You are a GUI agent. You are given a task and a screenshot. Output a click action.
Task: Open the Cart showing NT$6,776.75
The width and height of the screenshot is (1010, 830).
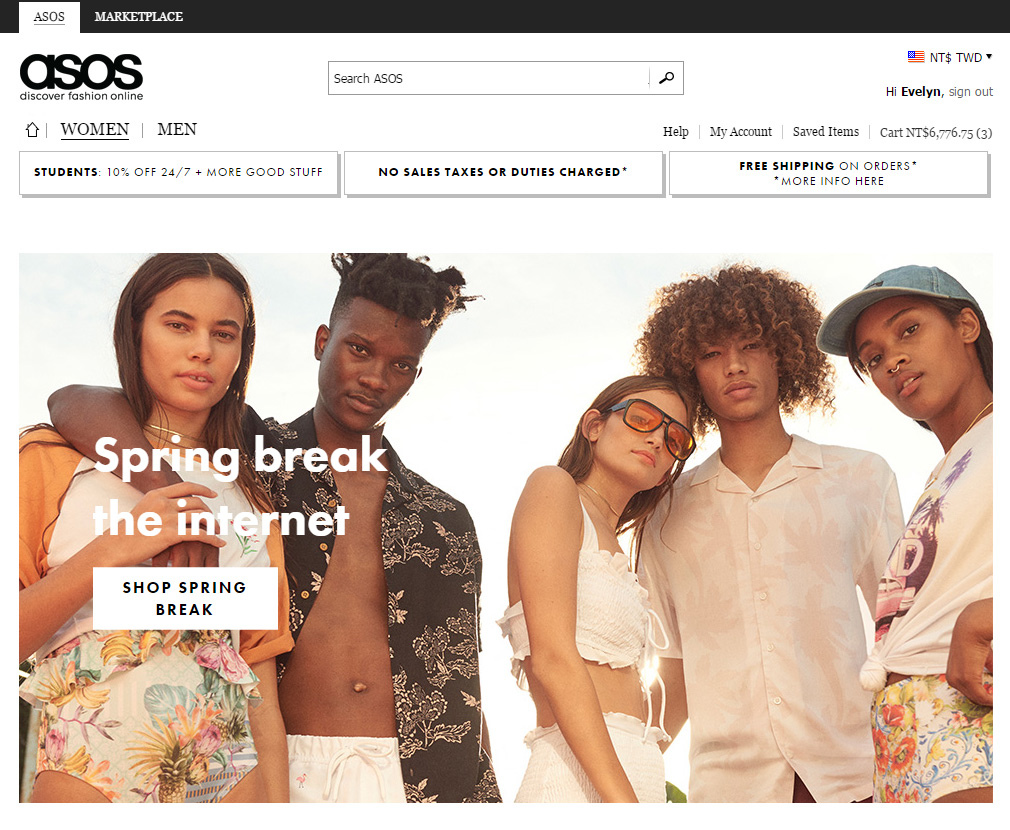tap(936, 132)
